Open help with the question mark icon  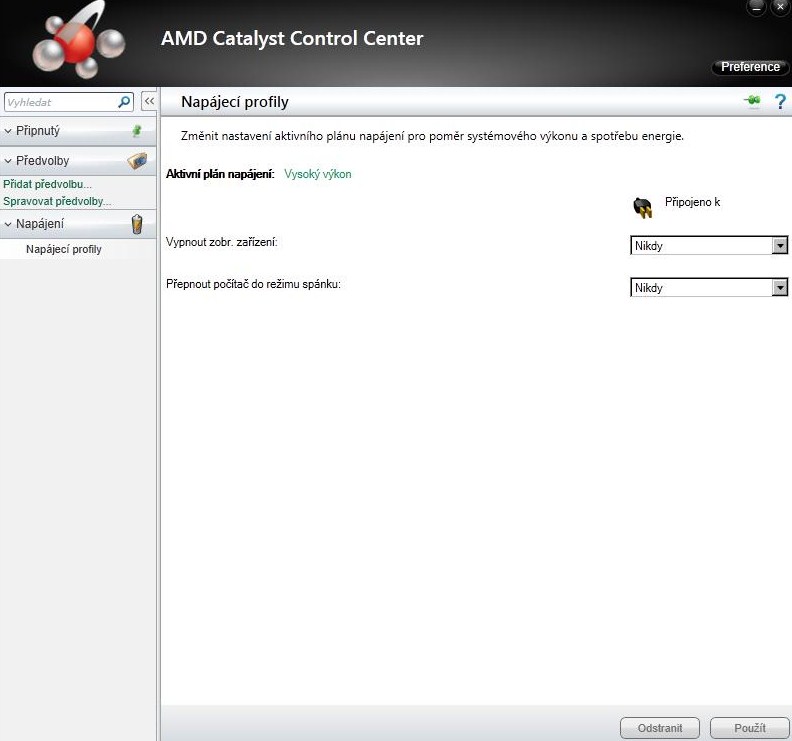point(780,102)
